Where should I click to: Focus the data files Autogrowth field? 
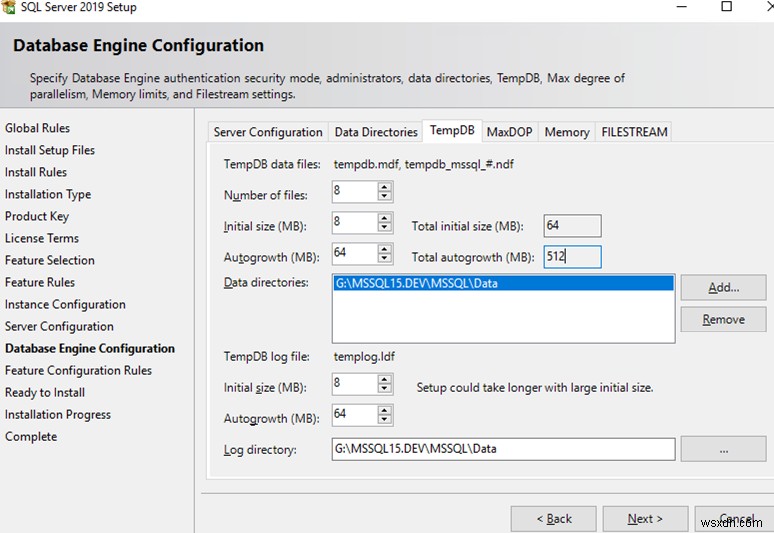(x=355, y=254)
